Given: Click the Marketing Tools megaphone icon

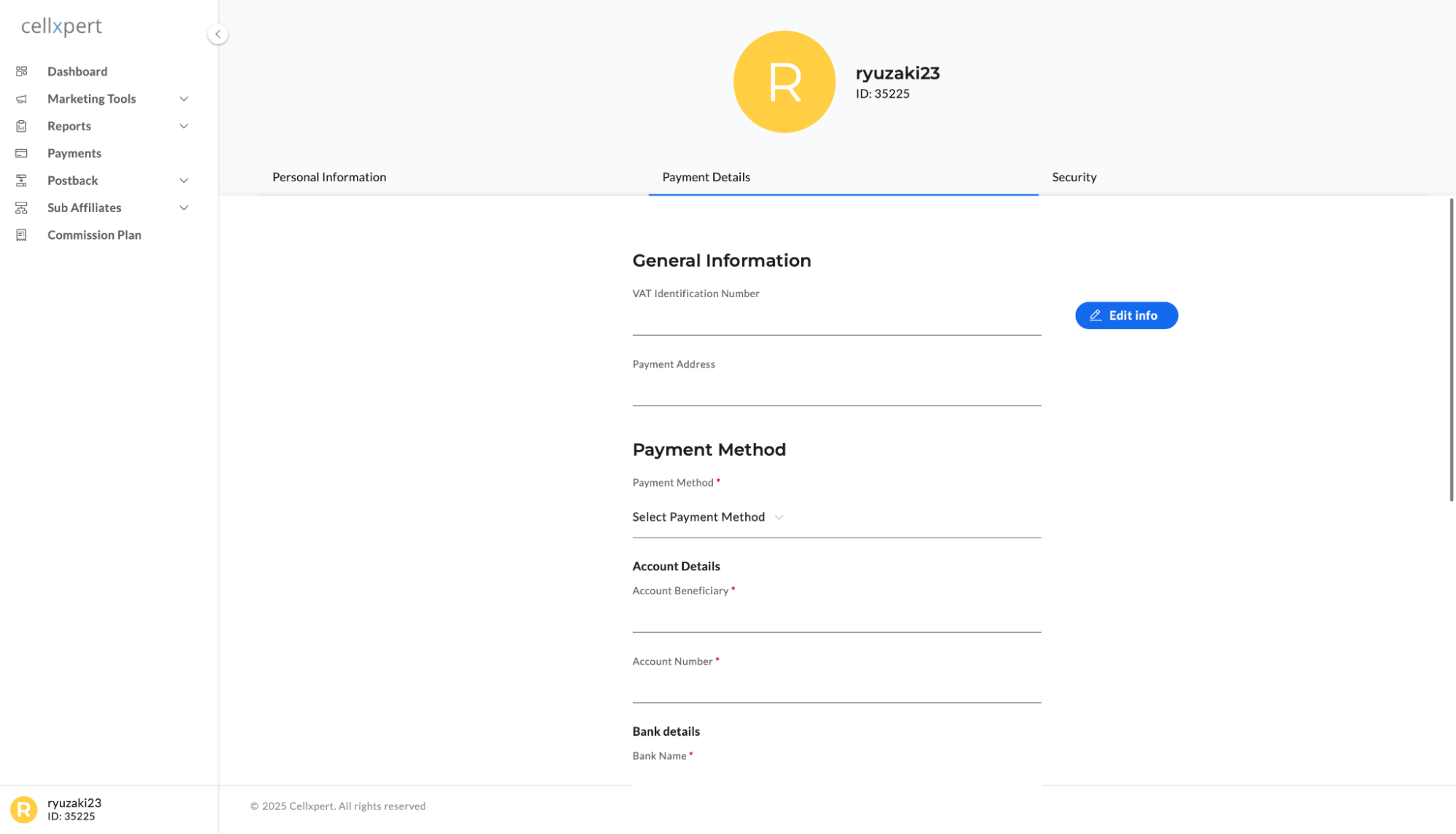Looking at the screenshot, I should coord(21,99).
